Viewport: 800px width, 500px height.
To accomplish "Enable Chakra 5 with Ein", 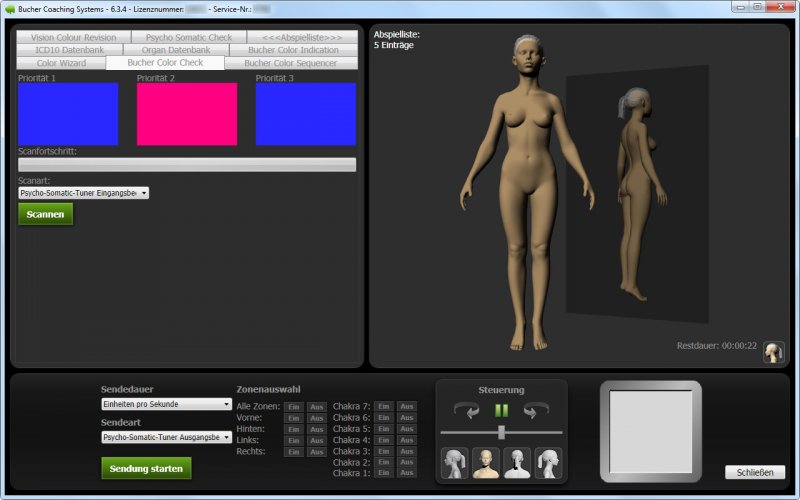I will (384, 429).
